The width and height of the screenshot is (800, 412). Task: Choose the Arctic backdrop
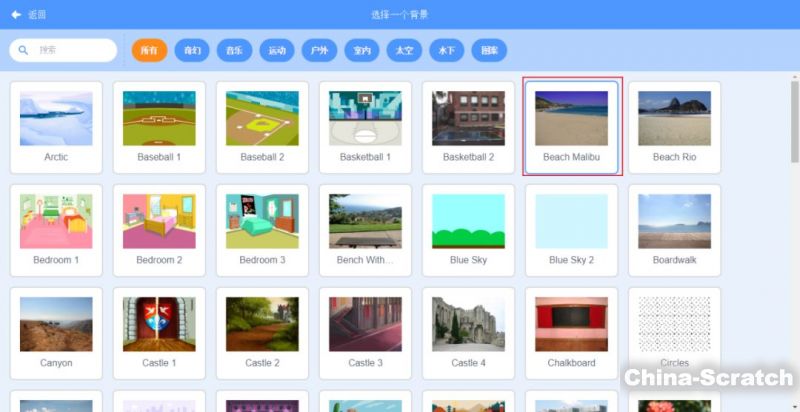[56, 127]
